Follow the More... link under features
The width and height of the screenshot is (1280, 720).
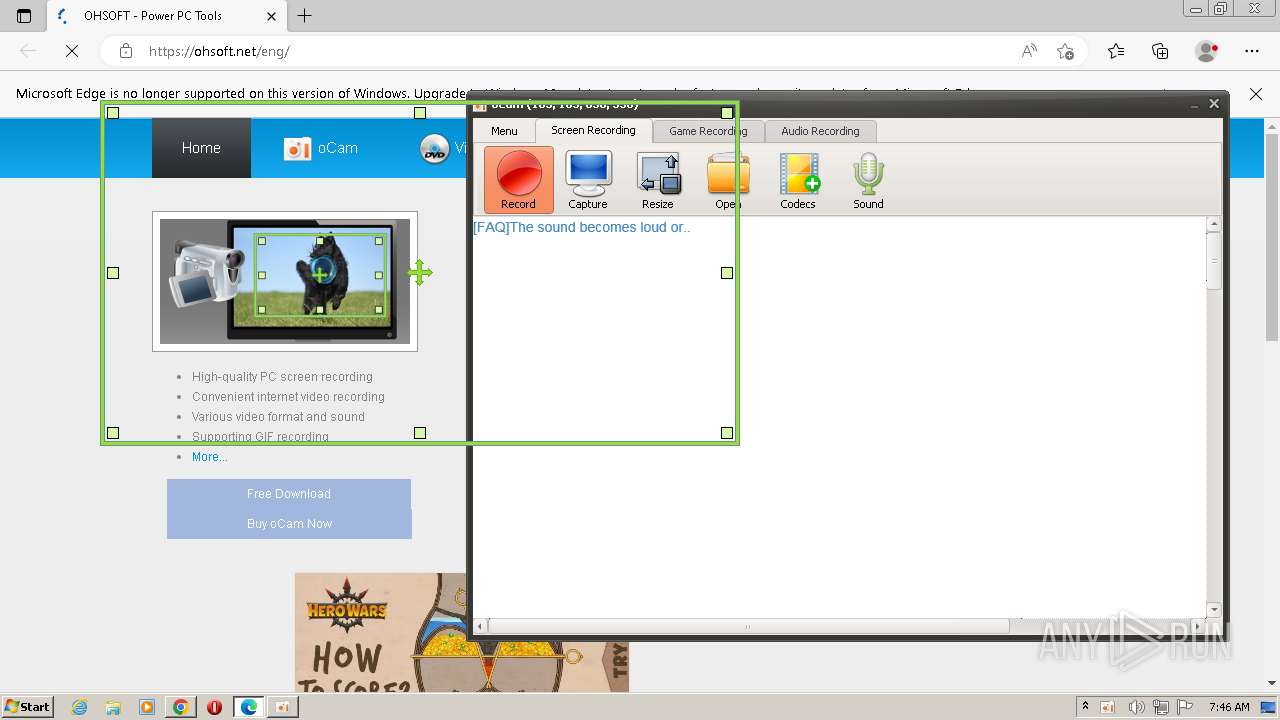[209, 457]
